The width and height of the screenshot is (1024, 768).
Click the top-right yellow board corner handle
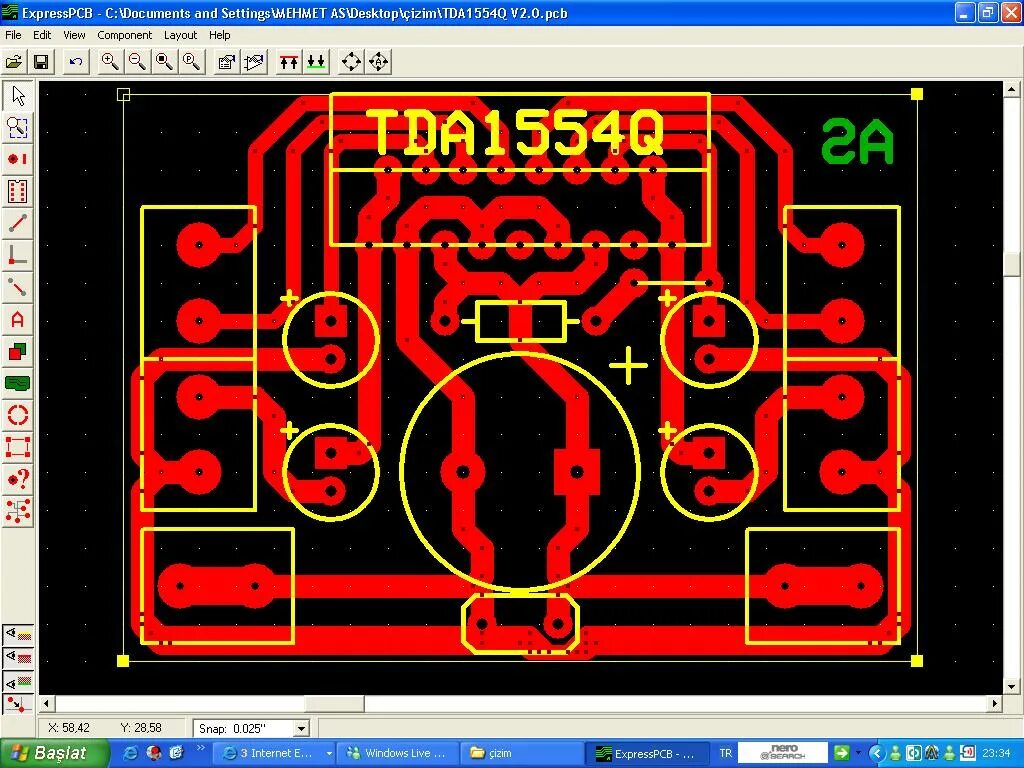(917, 94)
